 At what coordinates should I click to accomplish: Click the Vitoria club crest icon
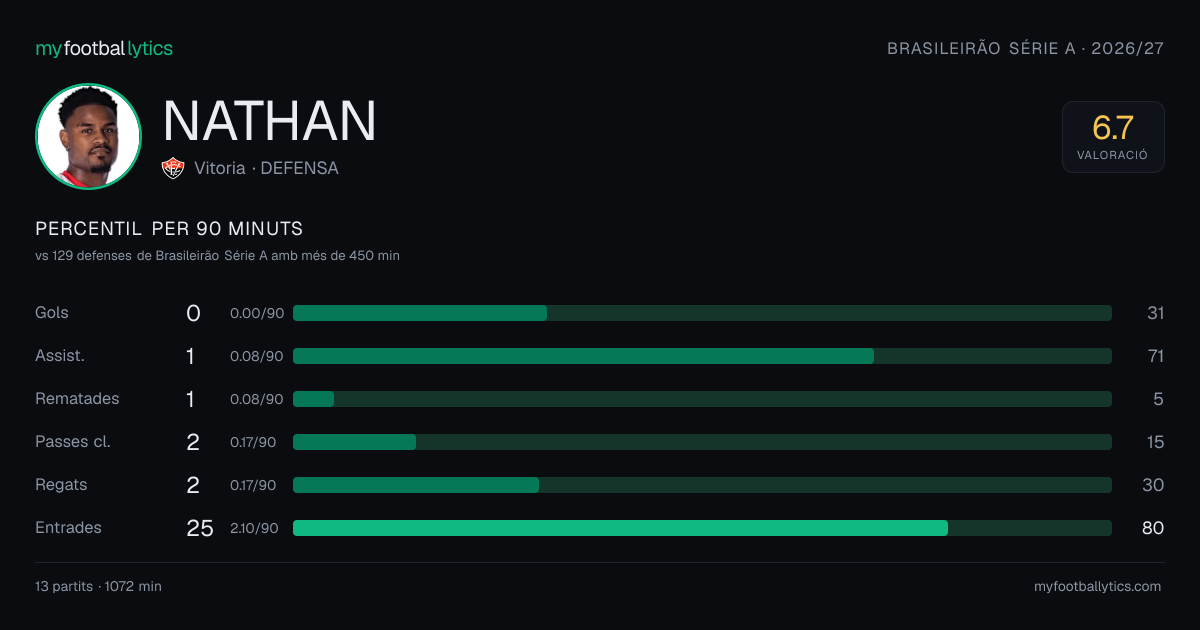[173, 168]
